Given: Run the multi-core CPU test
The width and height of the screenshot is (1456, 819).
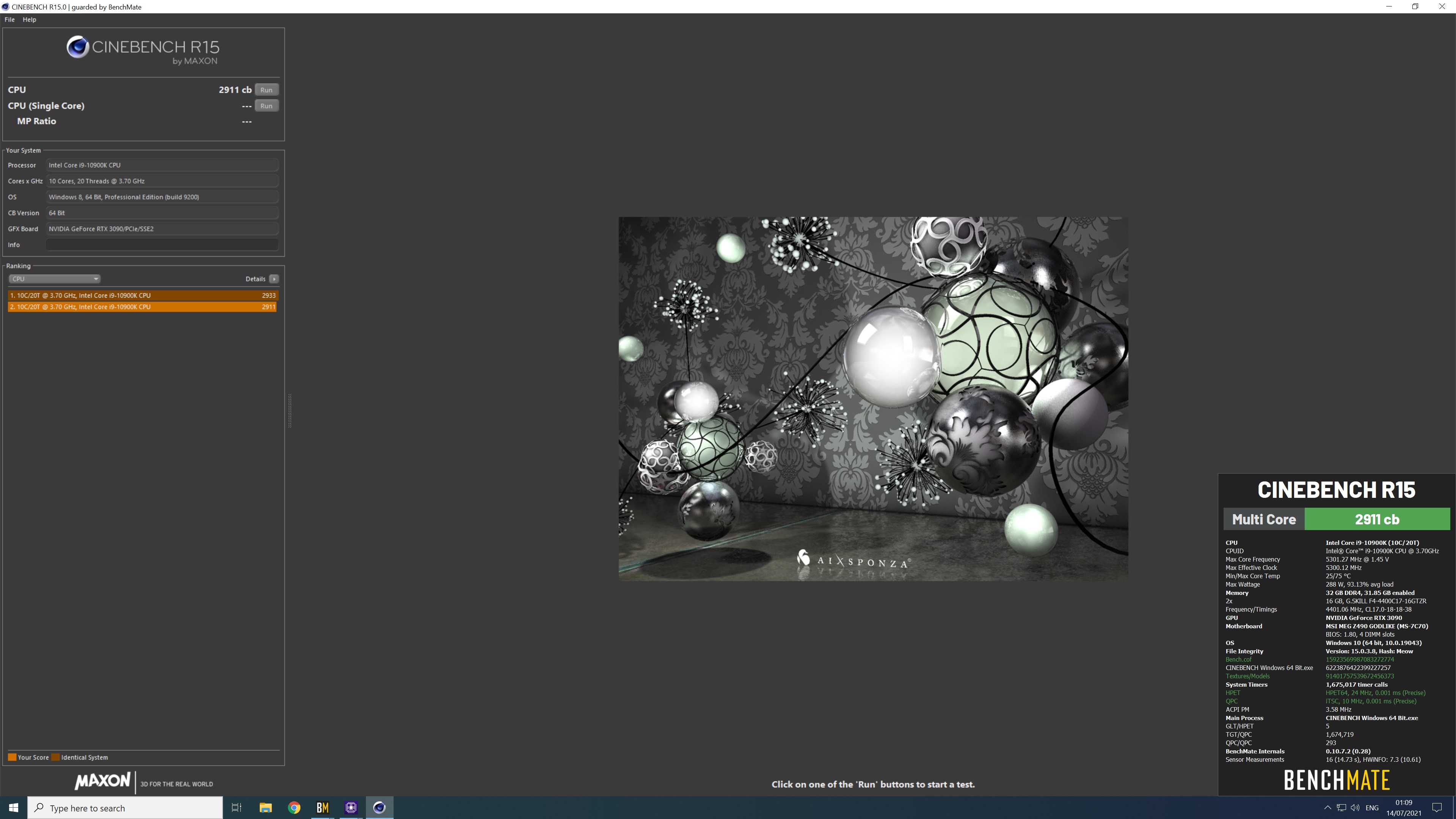Looking at the screenshot, I should pyautogui.click(x=266, y=90).
